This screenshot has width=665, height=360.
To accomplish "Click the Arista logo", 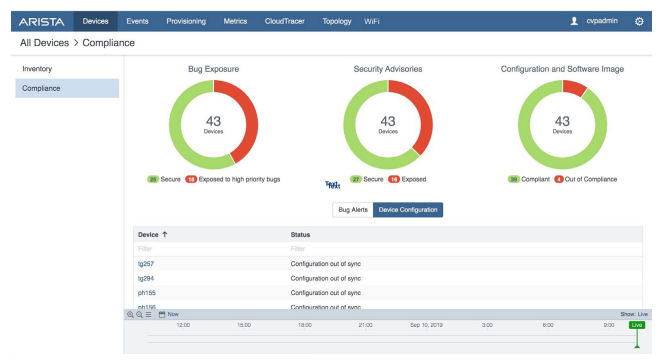I will coord(42,22).
